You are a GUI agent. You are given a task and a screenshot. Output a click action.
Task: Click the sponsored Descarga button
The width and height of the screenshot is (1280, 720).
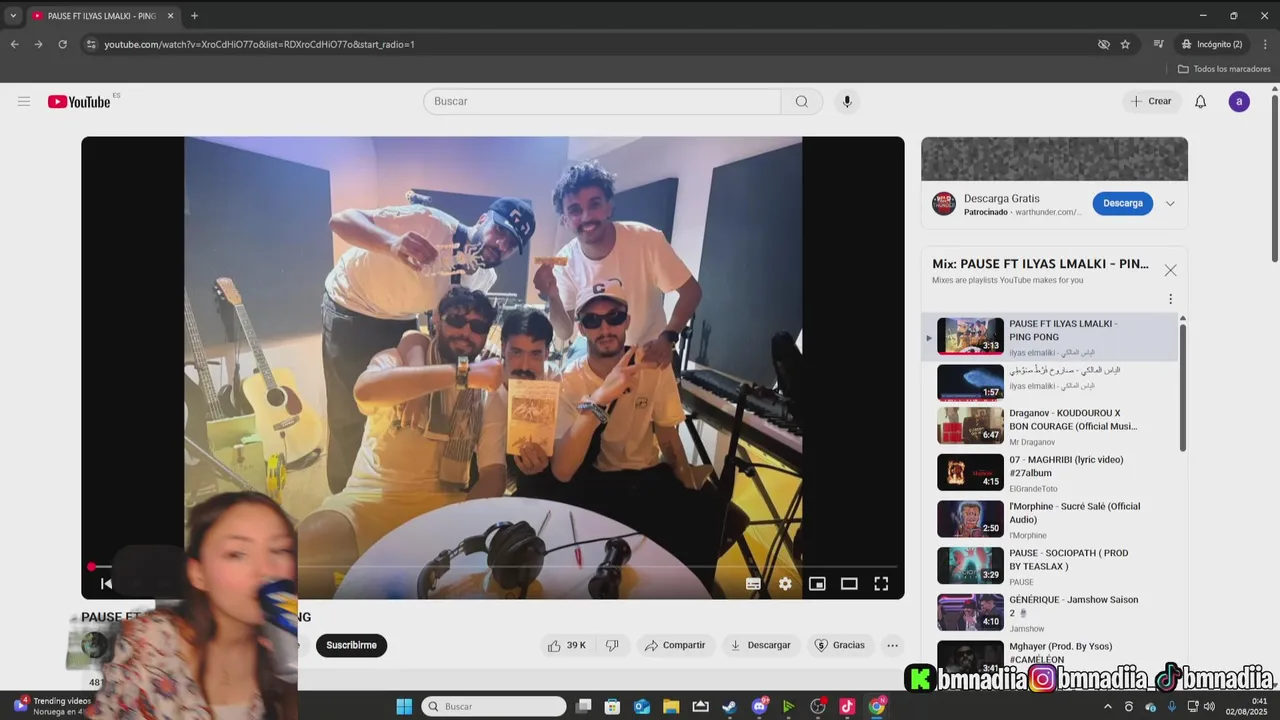click(1122, 203)
